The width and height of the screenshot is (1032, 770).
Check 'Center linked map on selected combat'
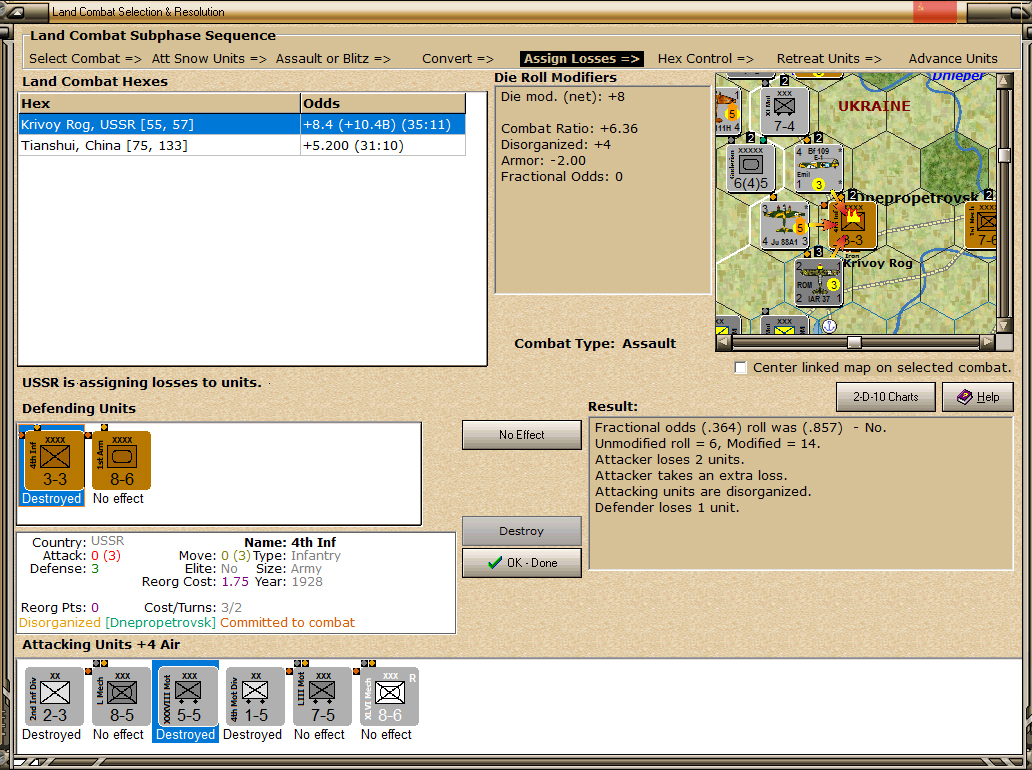coord(741,368)
